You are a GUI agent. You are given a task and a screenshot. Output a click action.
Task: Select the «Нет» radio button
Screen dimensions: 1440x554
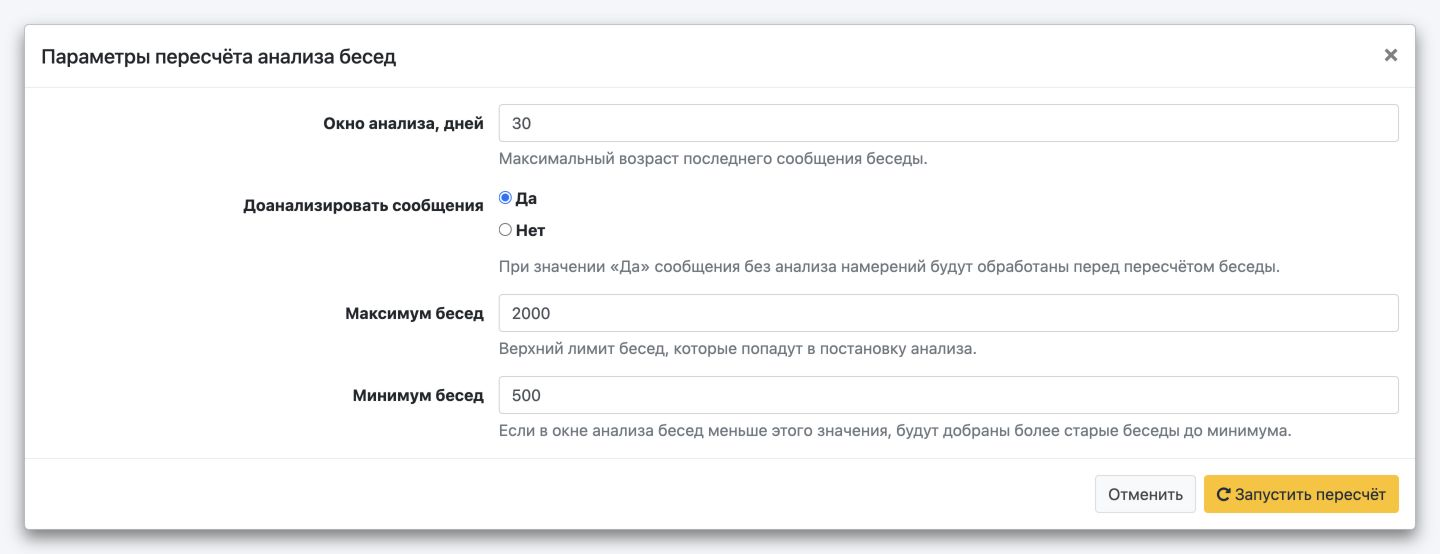click(x=505, y=230)
